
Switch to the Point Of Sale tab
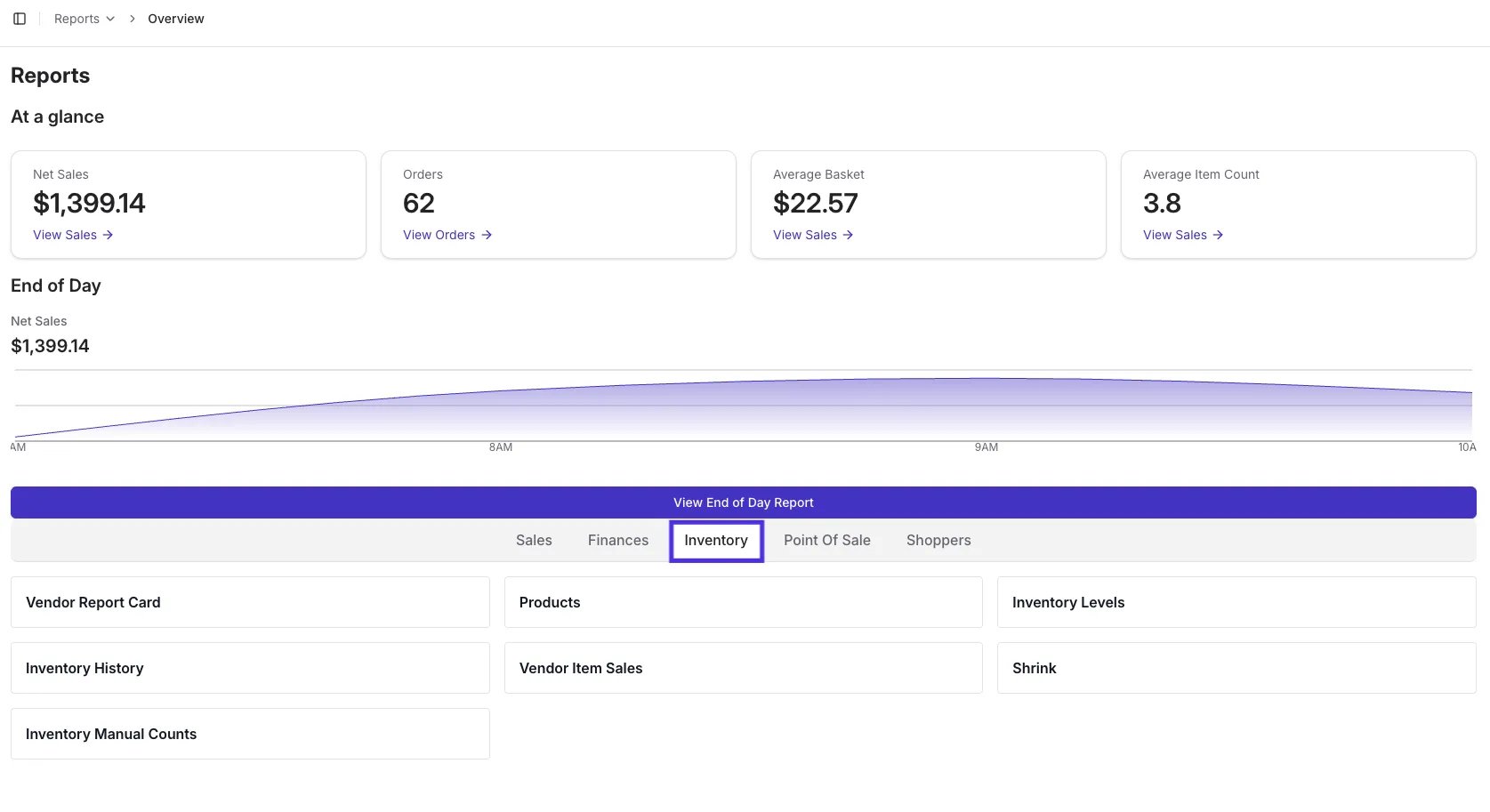(x=827, y=541)
